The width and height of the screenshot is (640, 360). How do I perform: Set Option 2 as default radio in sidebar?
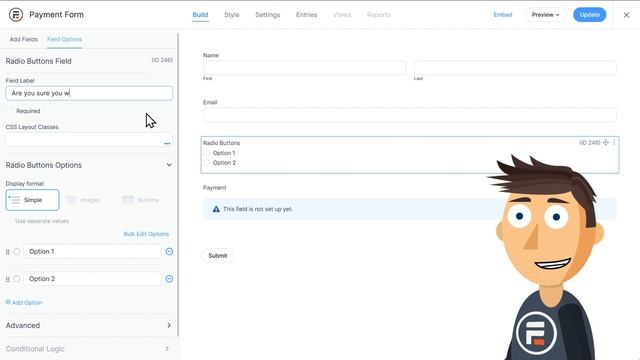point(17,279)
